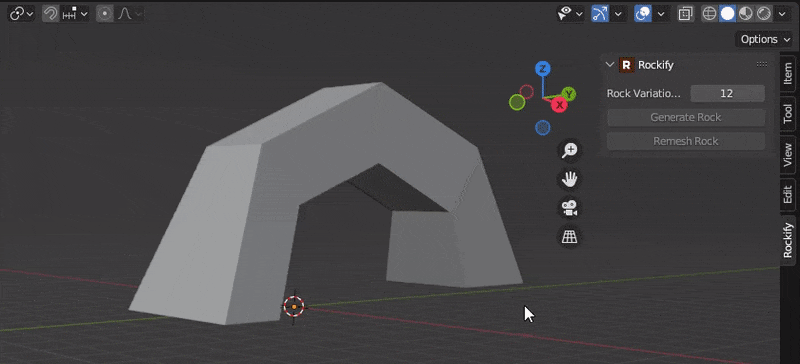Viewport: 800px width, 364px height.
Task: Switch to Wireframe viewport shading
Action: pyautogui.click(x=709, y=14)
